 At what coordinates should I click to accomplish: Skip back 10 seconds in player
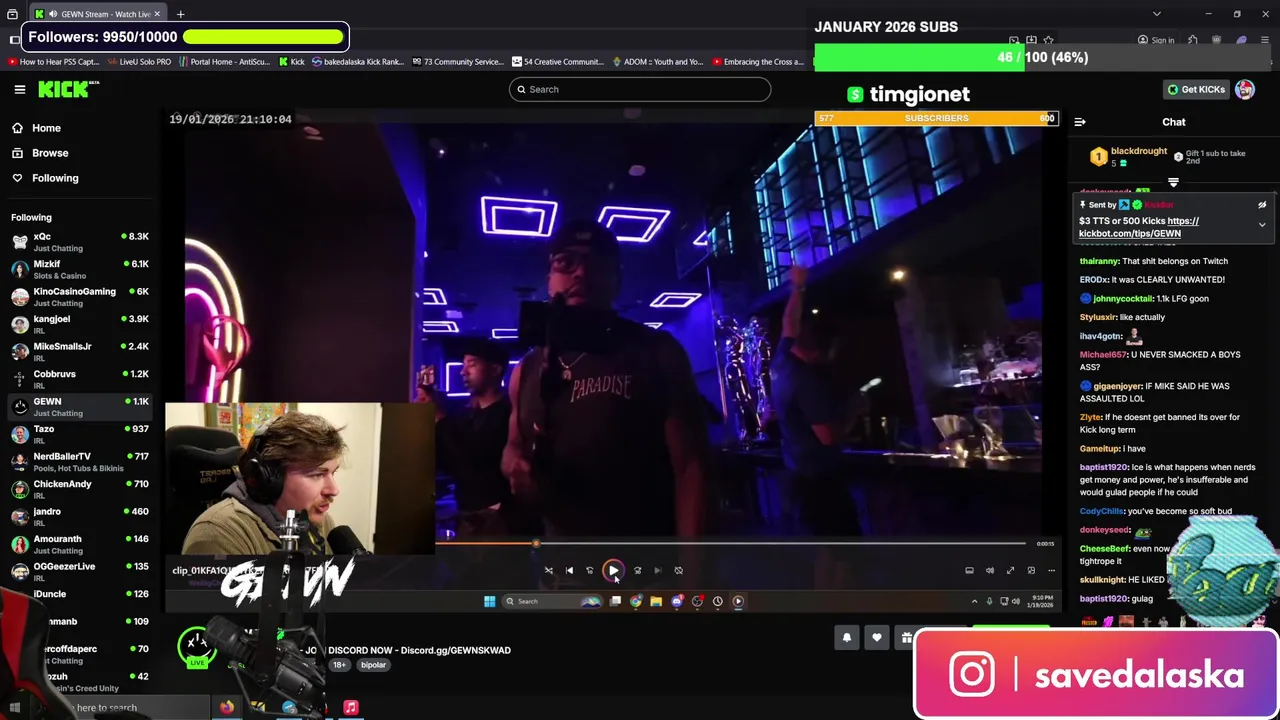pyautogui.click(x=589, y=570)
